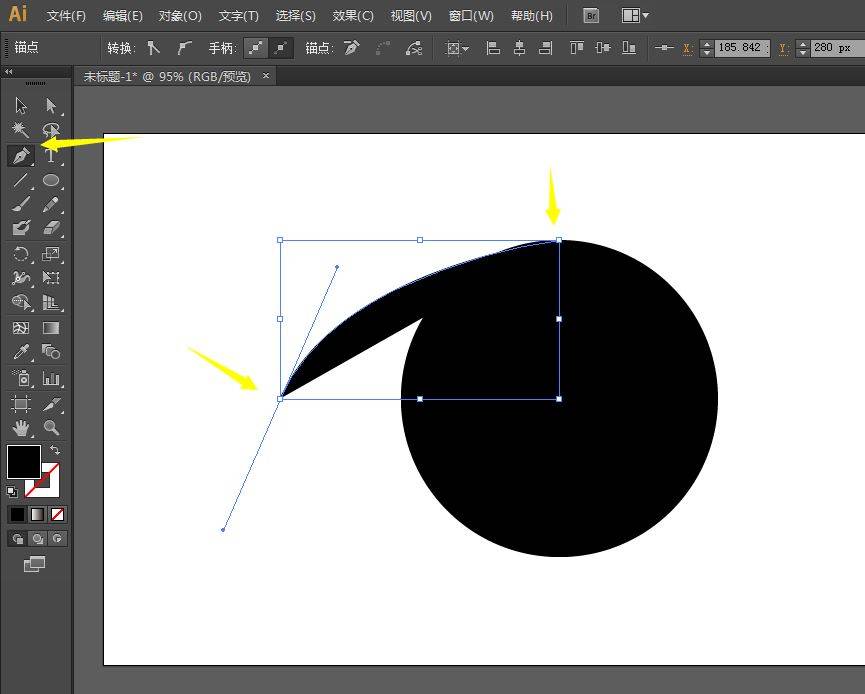The height and width of the screenshot is (694, 865).
Task: Activate the Hand tool
Action: tap(20, 428)
